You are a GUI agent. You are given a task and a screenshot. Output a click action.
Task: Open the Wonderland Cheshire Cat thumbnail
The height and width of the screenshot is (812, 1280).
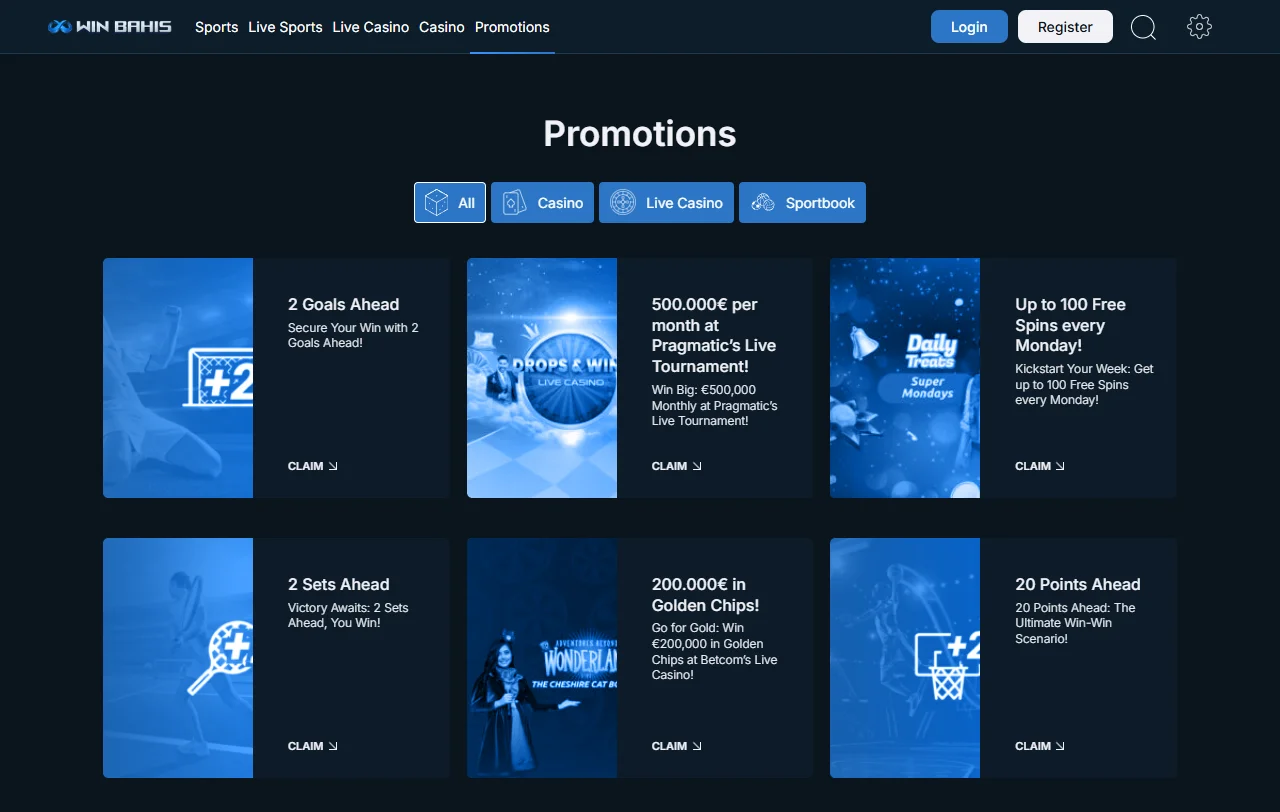click(x=542, y=658)
